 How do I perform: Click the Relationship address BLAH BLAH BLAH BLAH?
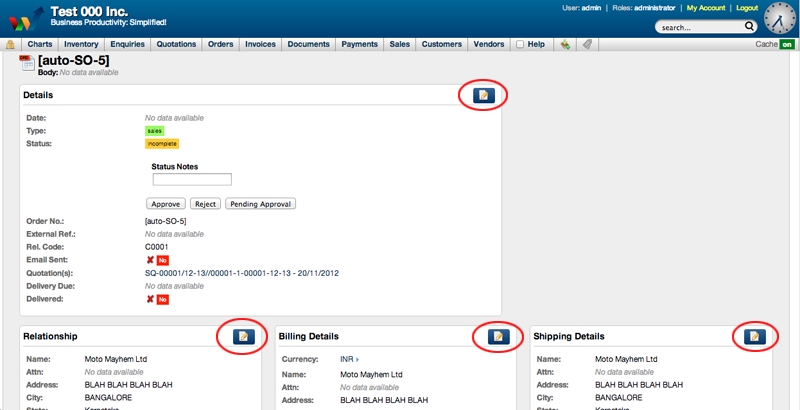pyautogui.click(x=129, y=385)
